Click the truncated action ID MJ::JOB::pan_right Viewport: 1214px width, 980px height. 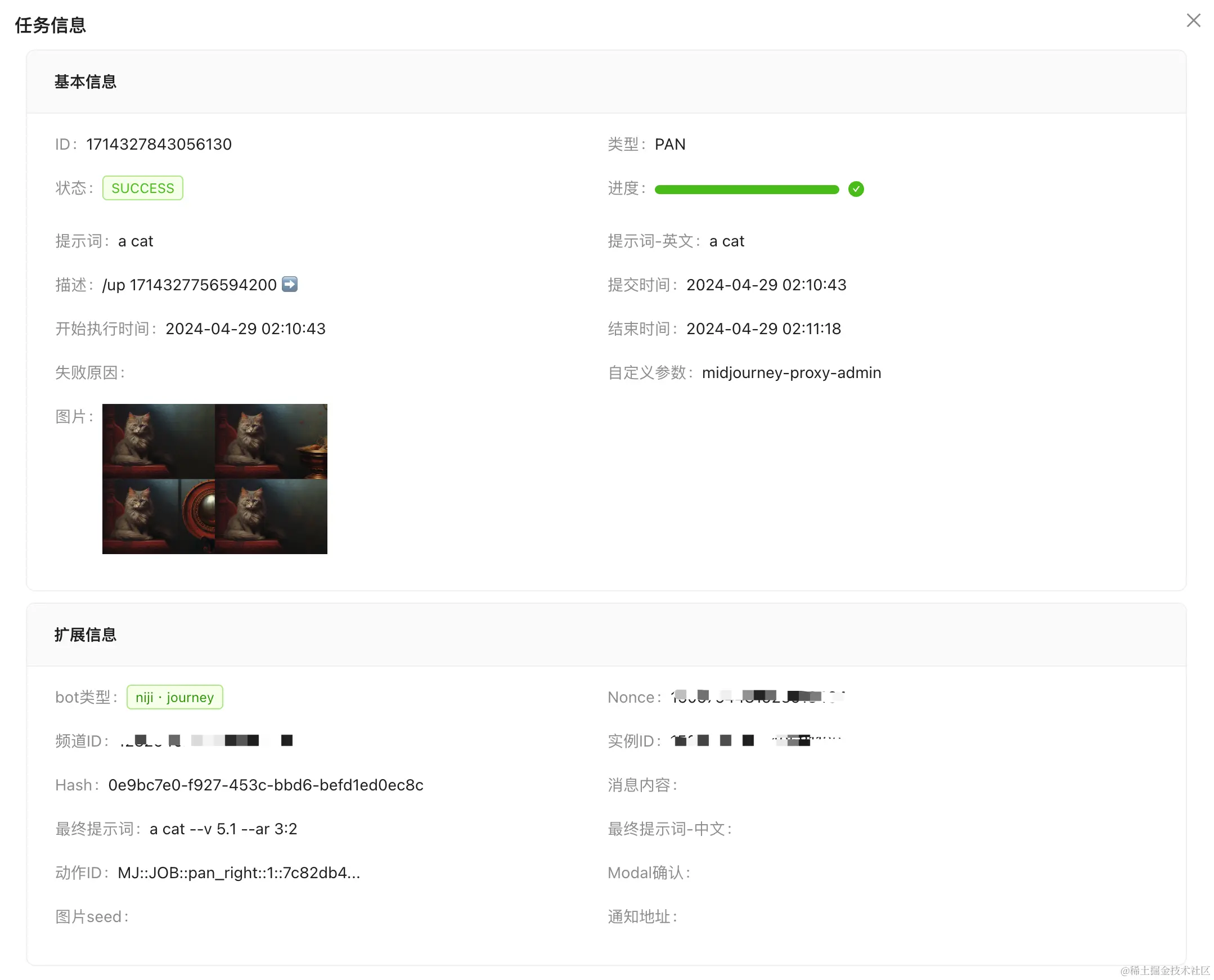click(x=238, y=873)
